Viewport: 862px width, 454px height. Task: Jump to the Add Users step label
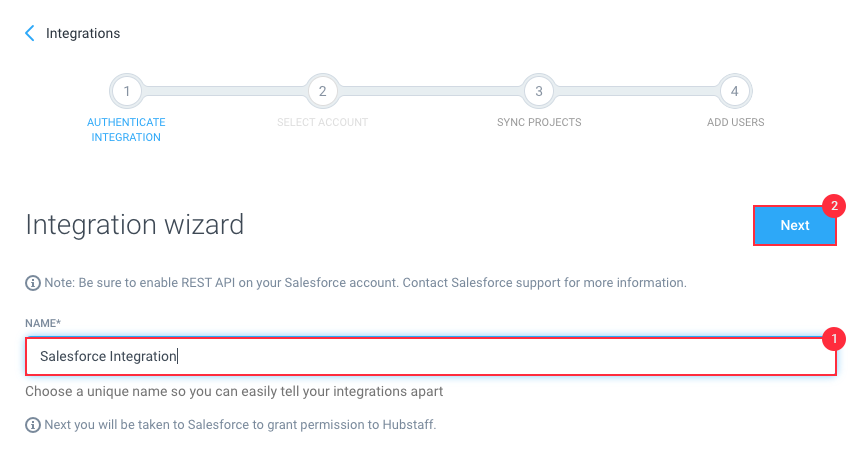pyautogui.click(x=735, y=122)
